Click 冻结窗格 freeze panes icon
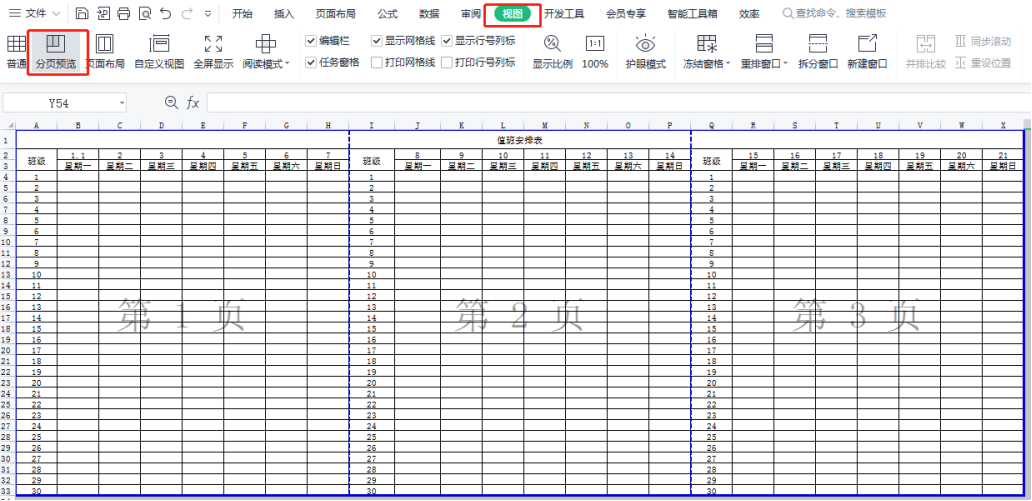 tap(708, 44)
